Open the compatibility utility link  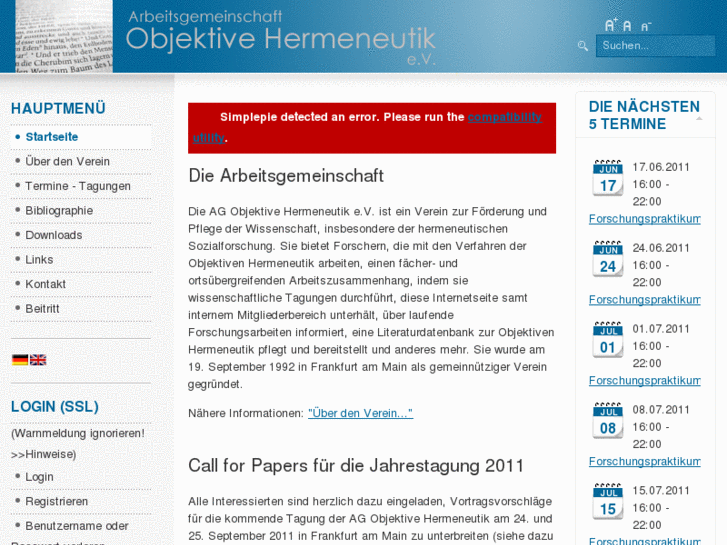(504, 117)
